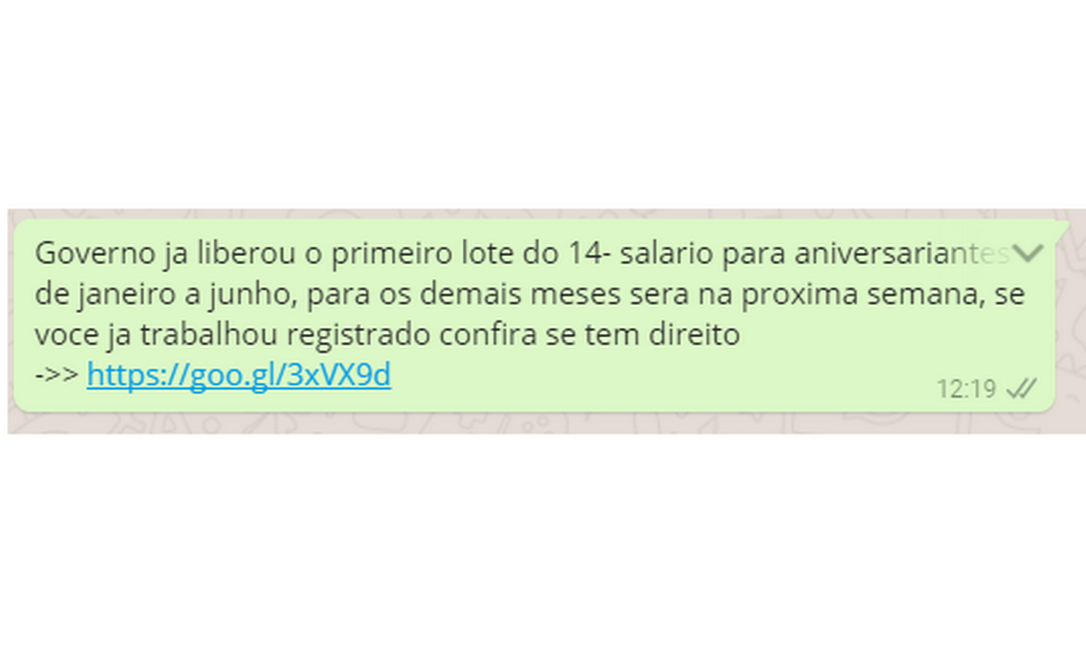Click the '->>' arrow before the link
The width and height of the screenshot is (1086, 652).
57,375
